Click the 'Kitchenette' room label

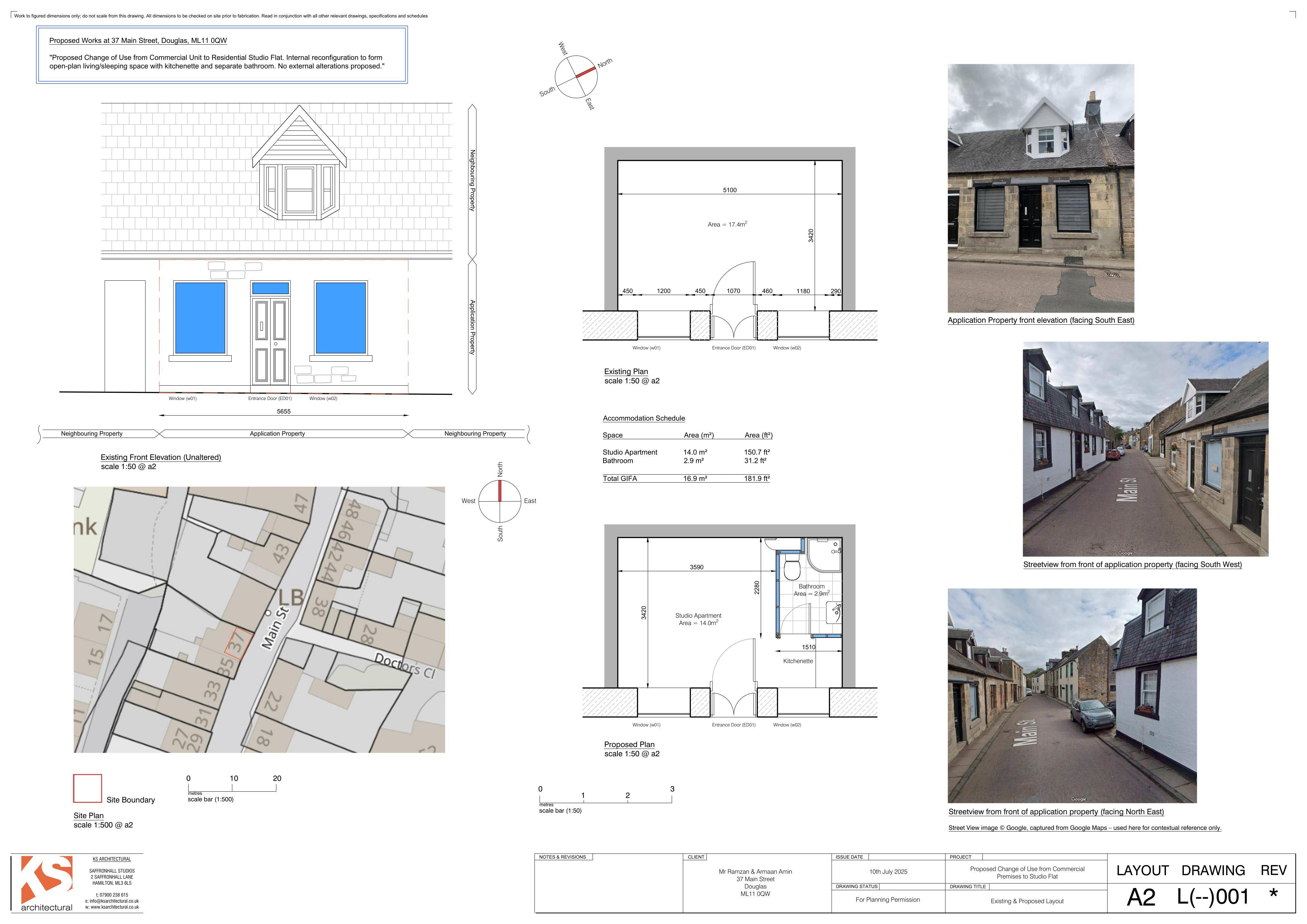797,661
